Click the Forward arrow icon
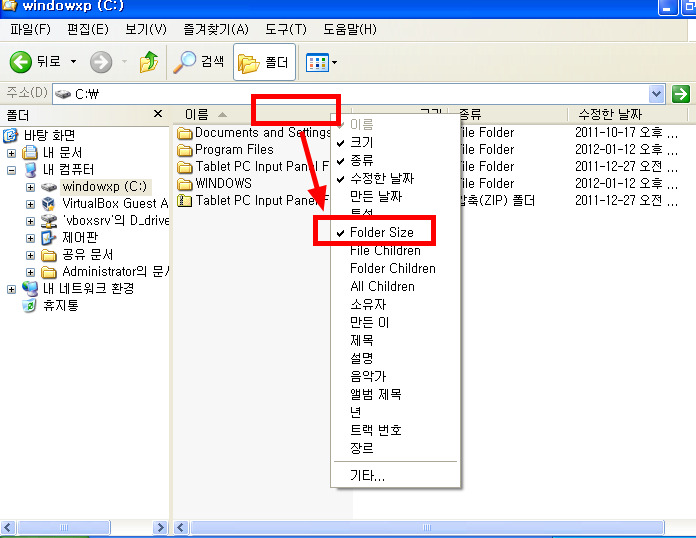696x538 pixels. click(x=101, y=62)
